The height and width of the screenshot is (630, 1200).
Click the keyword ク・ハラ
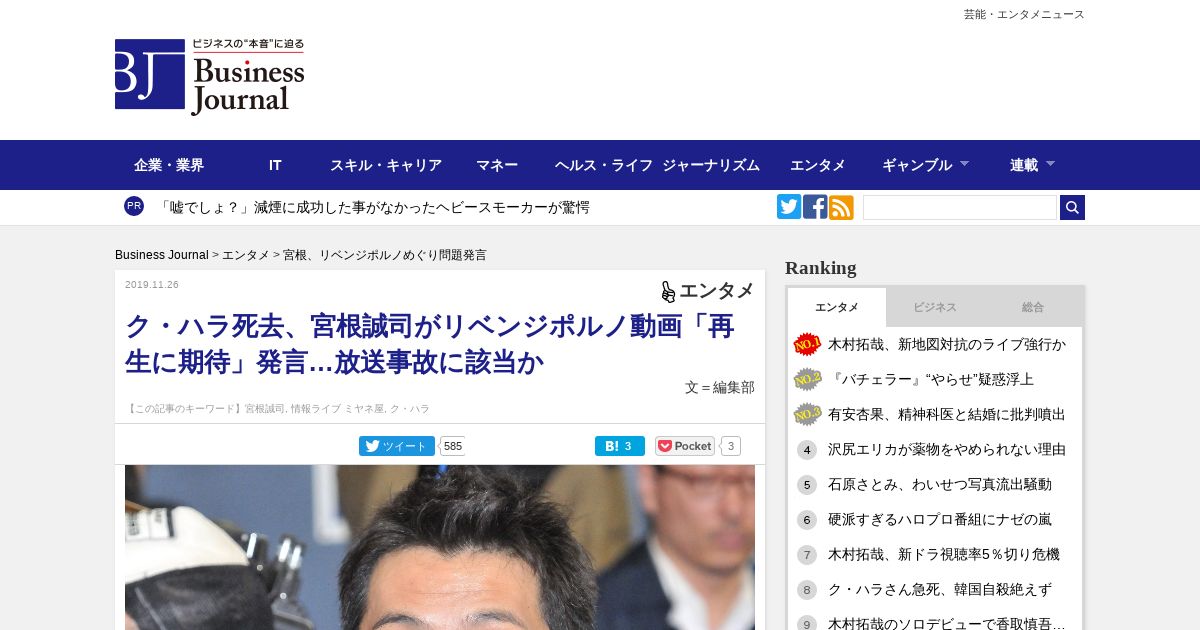409,408
